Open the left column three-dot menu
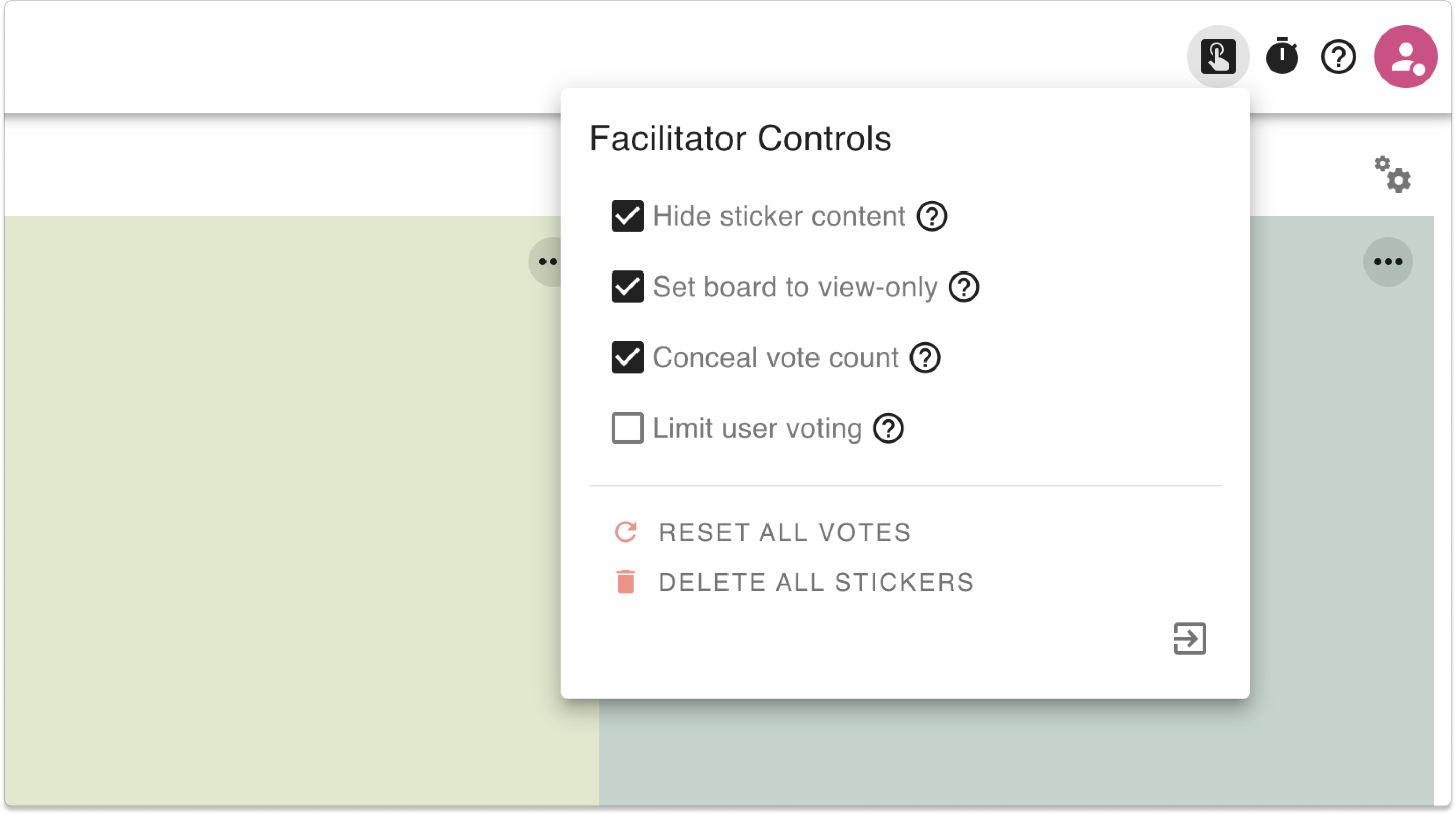Screen dimensions: 1456x815 [x=546, y=261]
